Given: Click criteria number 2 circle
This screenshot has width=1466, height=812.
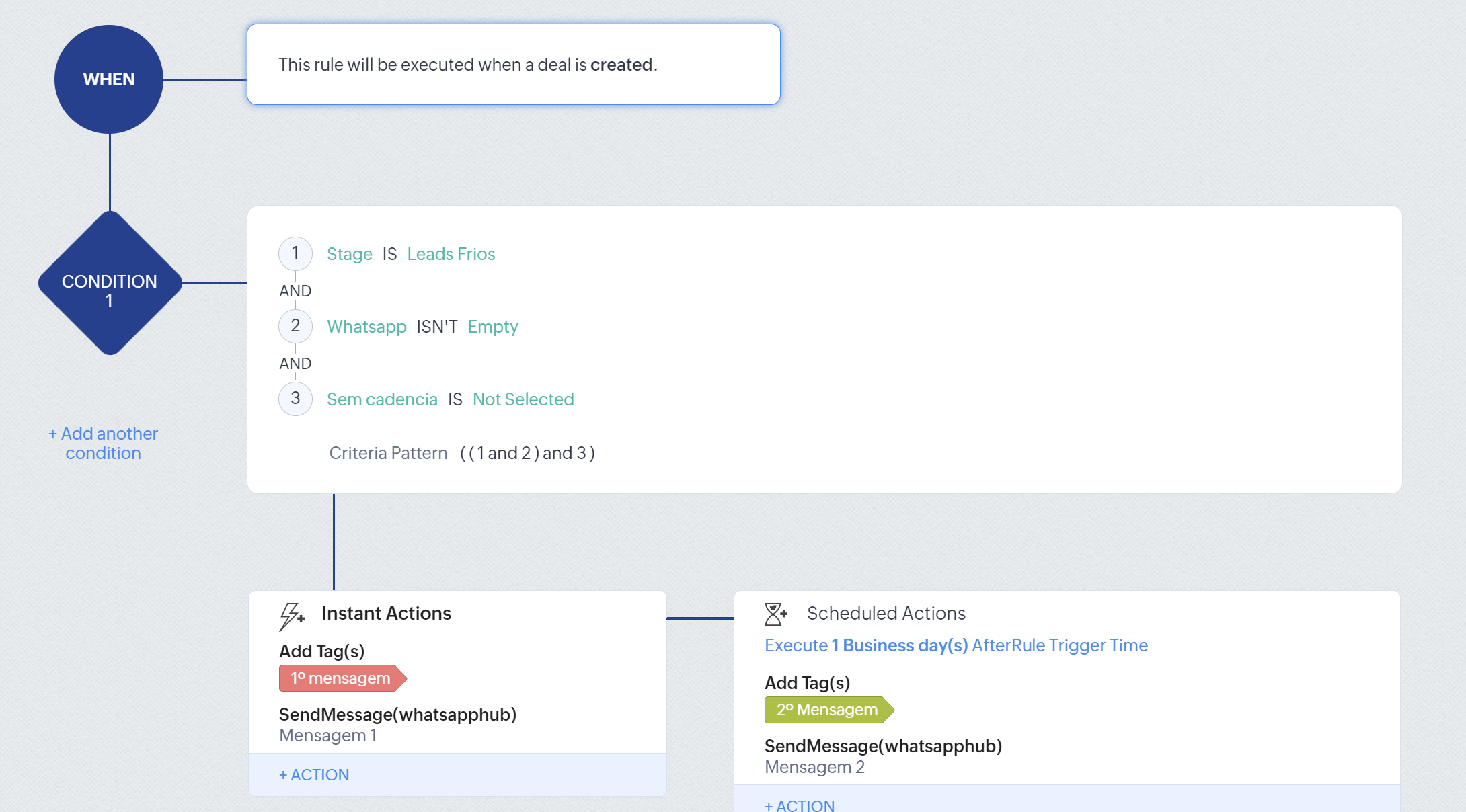Looking at the screenshot, I should (x=295, y=326).
